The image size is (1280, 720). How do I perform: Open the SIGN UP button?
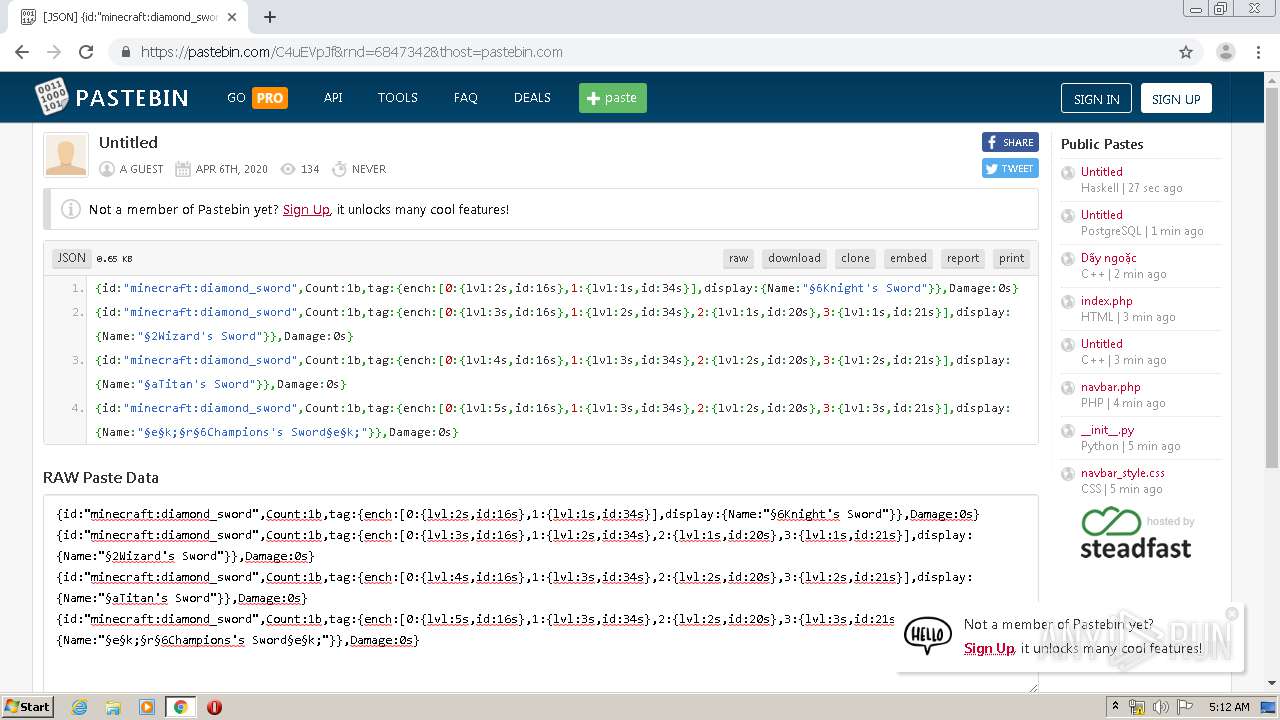1176,98
